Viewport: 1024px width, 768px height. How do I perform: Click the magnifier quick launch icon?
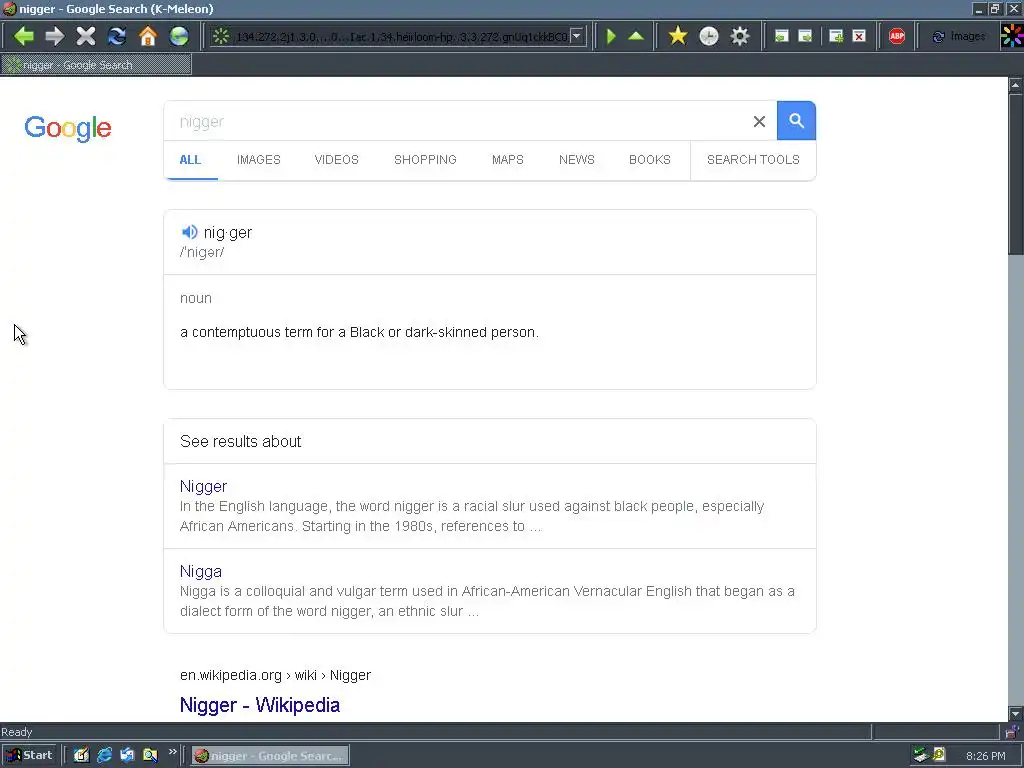tap(150, 756)
